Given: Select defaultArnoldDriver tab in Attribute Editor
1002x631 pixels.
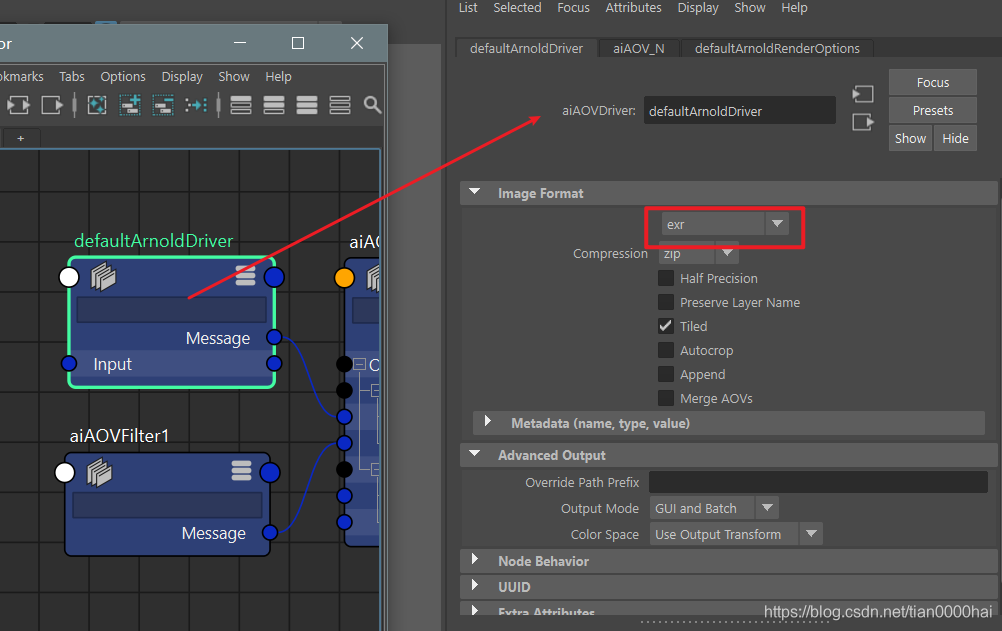Looking at the screenshot, I should coord(526,49).
